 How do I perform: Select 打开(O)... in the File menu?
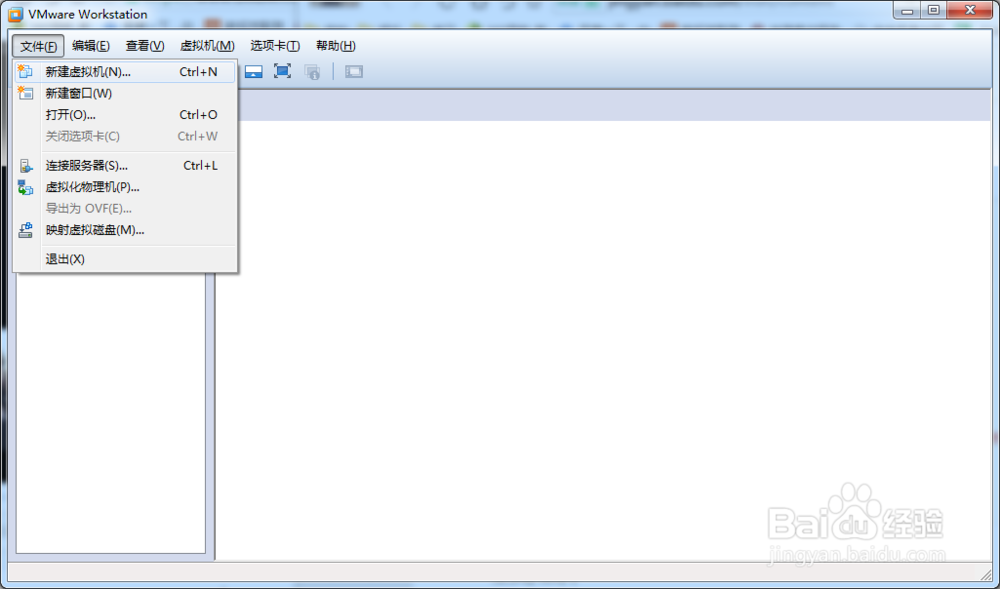pyautogui.click(x=125, y=115)
